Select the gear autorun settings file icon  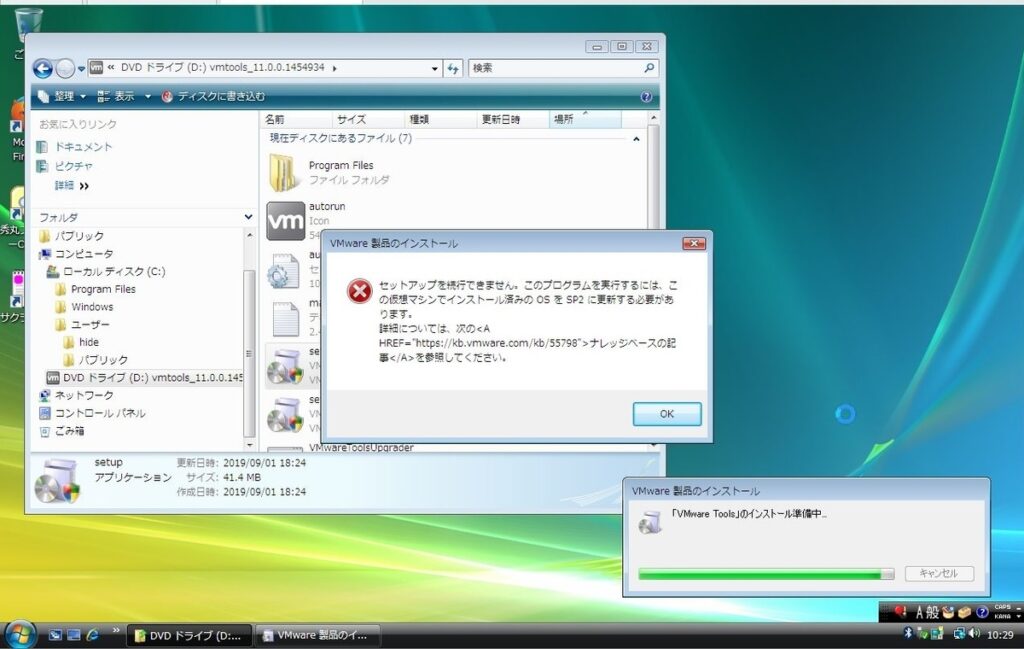click(x=284, y=270)
